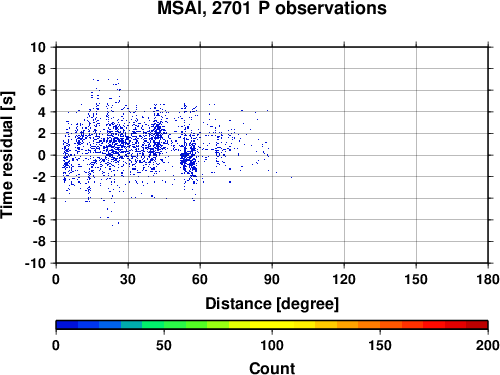This screenshot has height=375, width=500.
Task: Click colorbar tick label '200'
Action: [x=487, y=345]
